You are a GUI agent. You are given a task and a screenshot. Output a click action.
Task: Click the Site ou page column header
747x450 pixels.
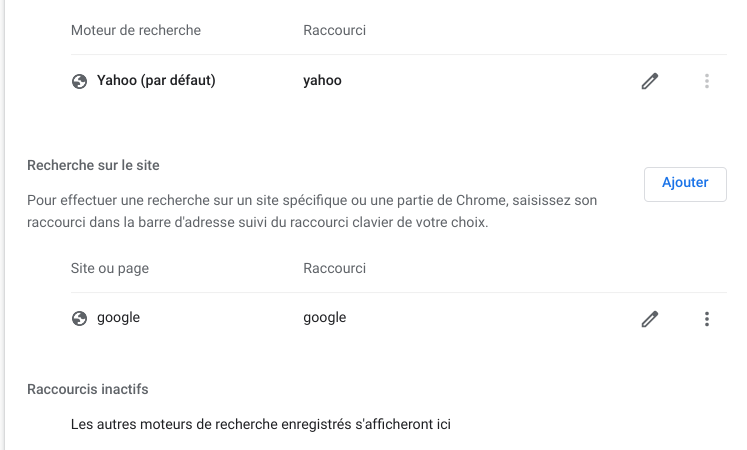110,268
